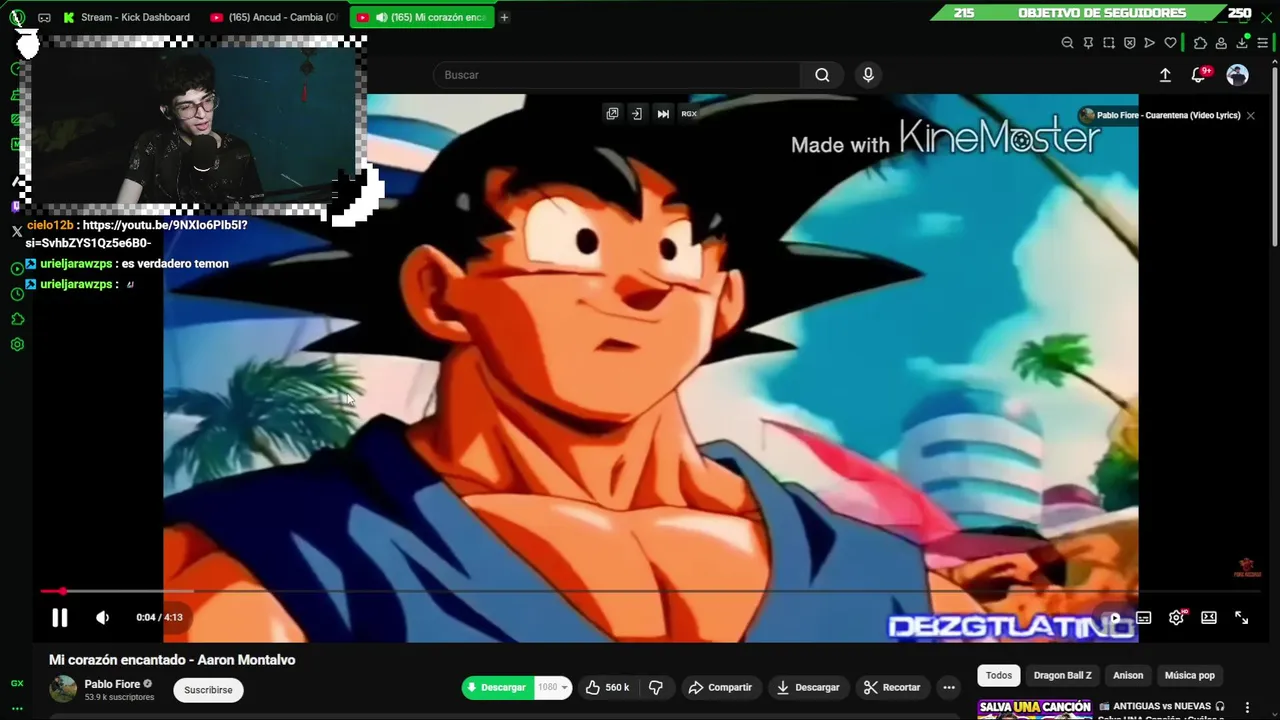Toggle theater mode

(1209, 618)
